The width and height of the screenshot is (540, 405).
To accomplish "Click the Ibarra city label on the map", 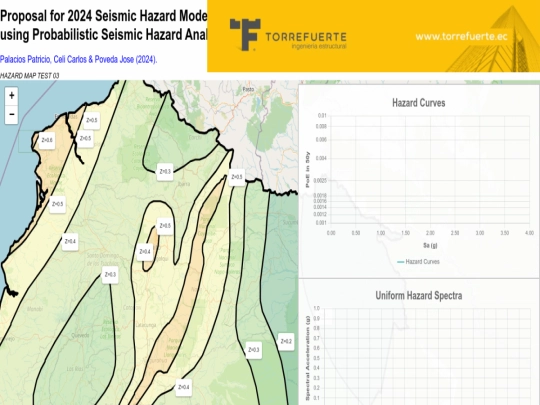I will tap(184, 184).
